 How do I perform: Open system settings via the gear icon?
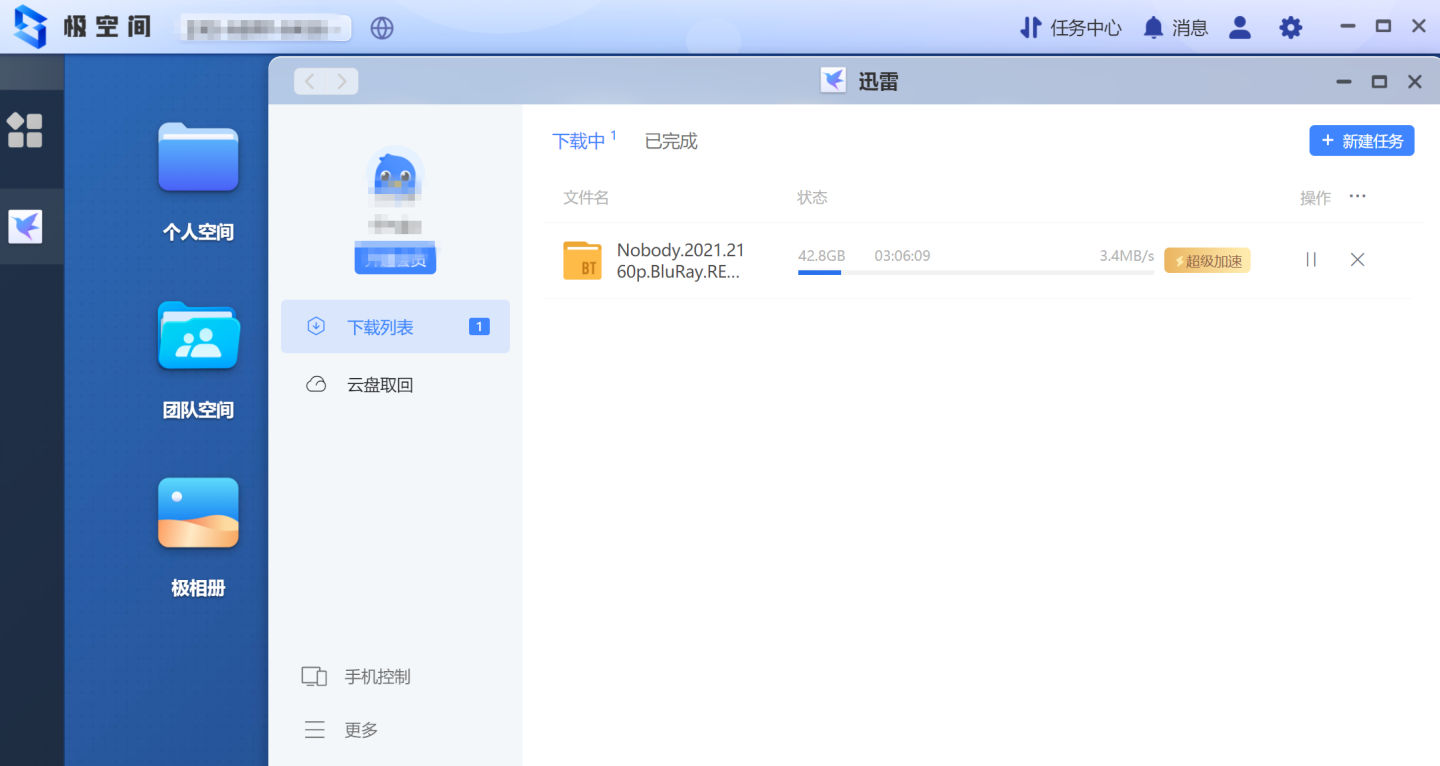point(1290,27)
